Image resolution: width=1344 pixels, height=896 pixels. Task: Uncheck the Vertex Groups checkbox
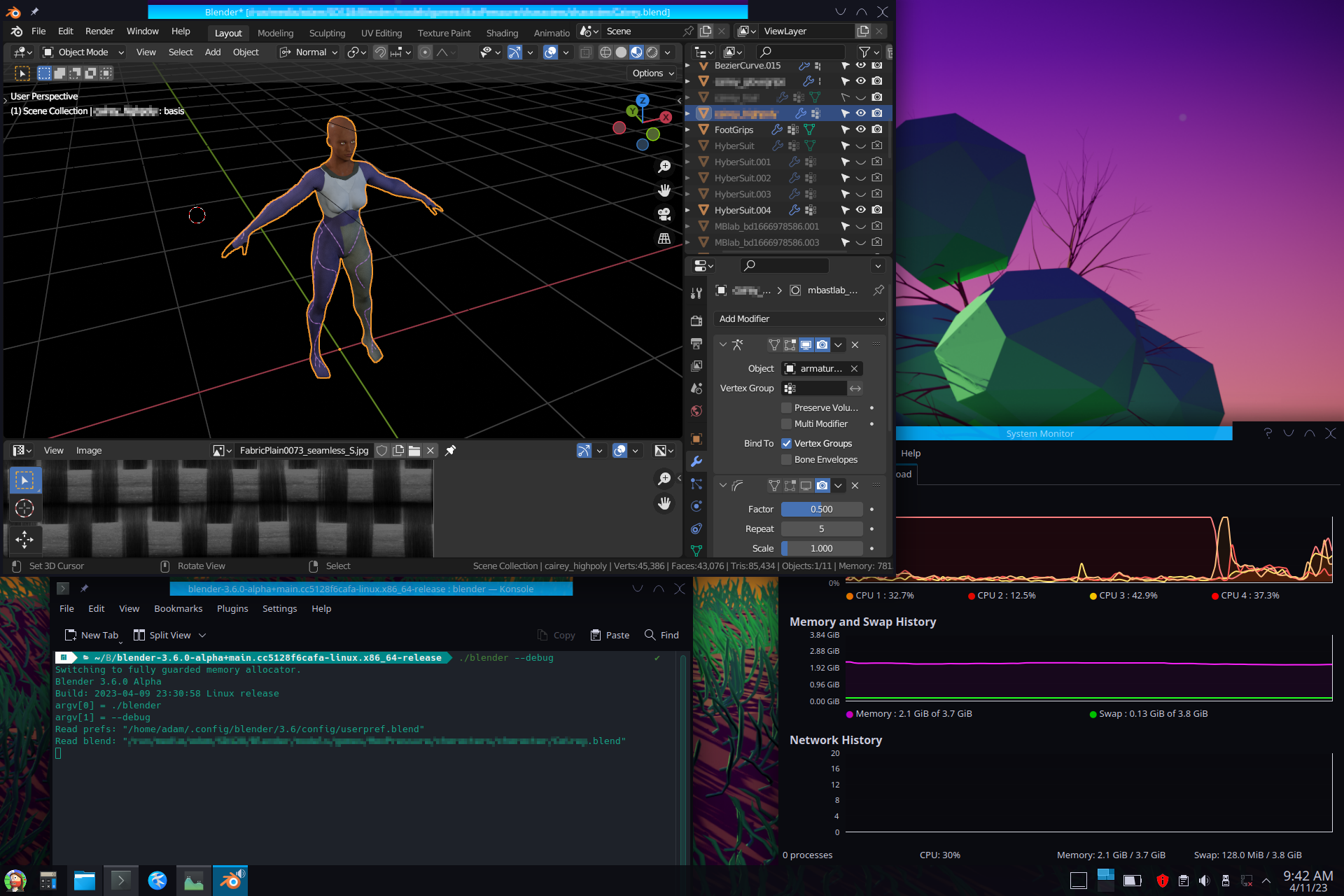(x=786, y=443)
